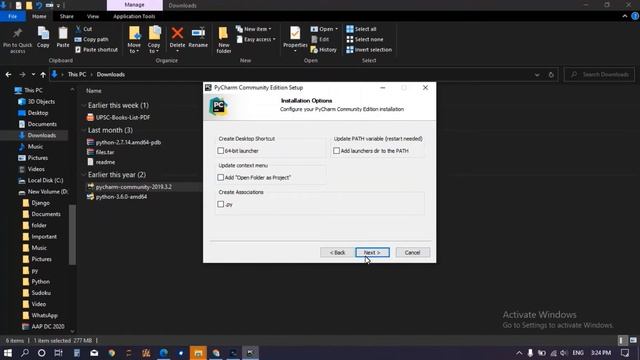Click Paste shortcut in ribbon

click(x=96, y=49)
